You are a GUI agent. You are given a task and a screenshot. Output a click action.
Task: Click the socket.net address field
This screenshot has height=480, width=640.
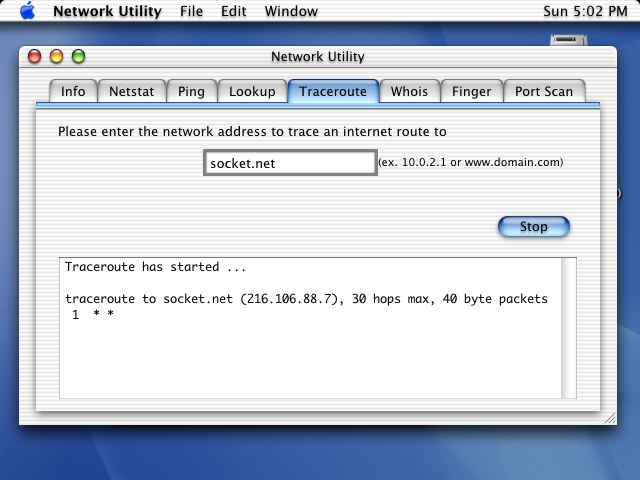tap(290, 163)
